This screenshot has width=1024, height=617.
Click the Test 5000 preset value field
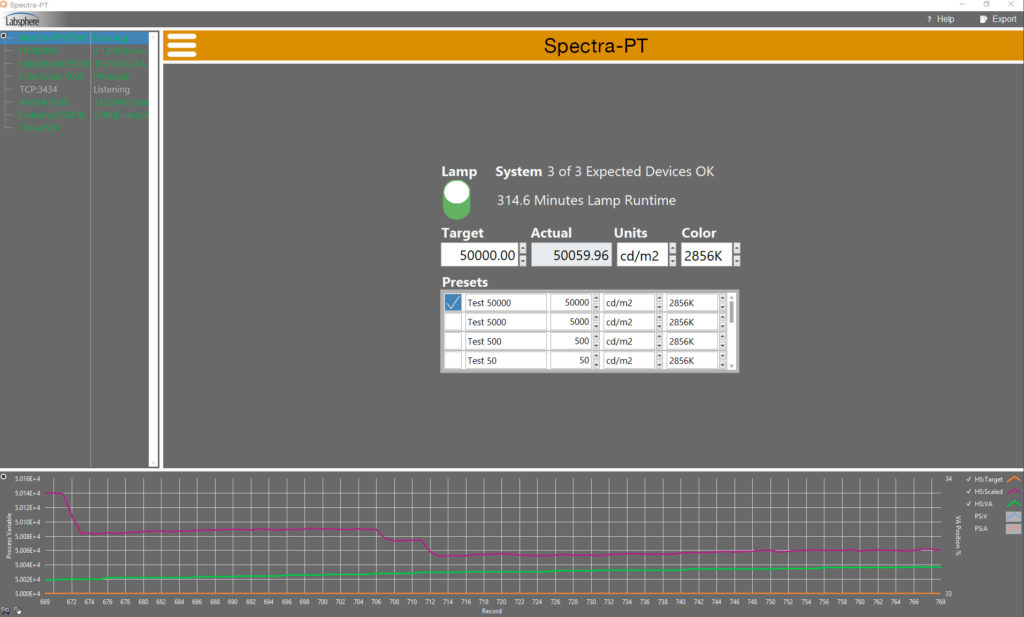coord(571,322)
